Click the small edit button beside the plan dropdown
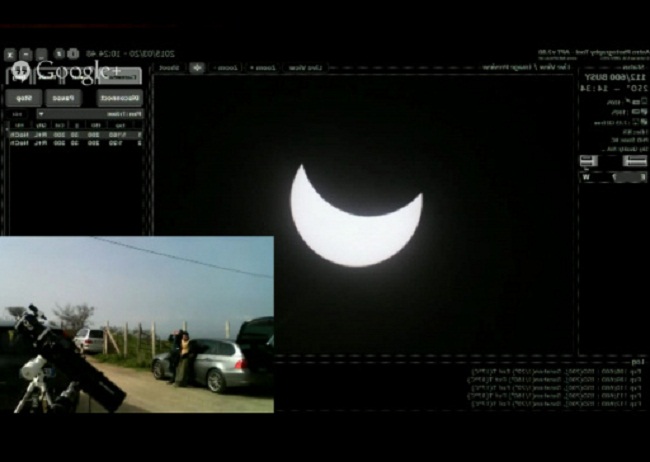This screenshot has height=462, width=650. pos(17,114)
